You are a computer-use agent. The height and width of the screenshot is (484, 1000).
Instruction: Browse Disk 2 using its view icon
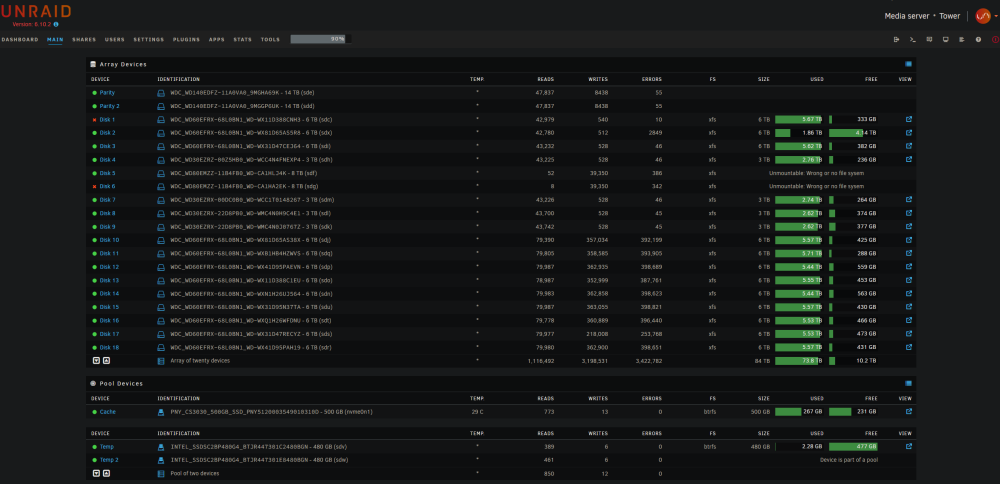pyautogui.click(x=909, y=133)
